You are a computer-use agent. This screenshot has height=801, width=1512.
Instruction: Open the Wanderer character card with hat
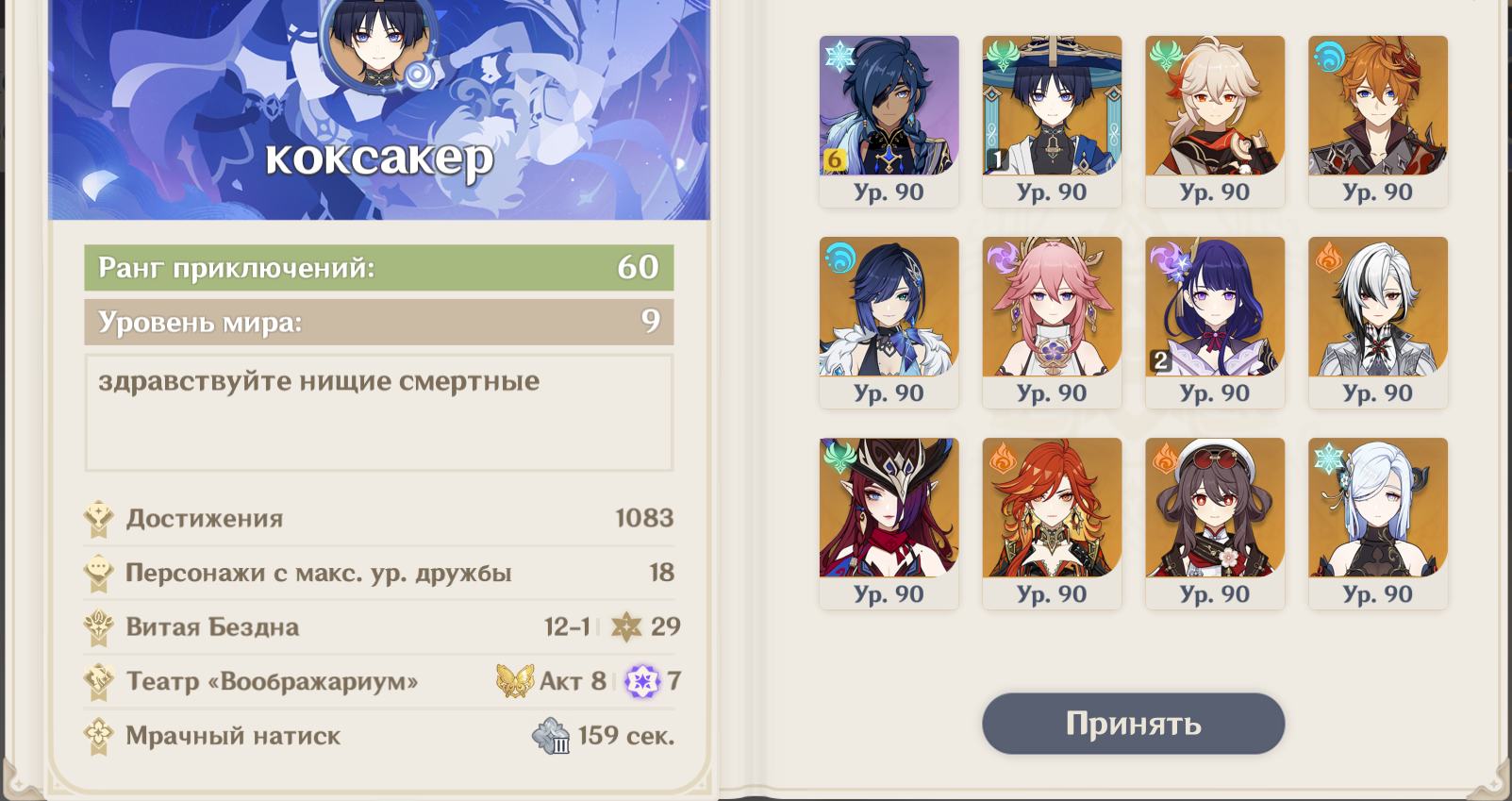point(1052,121)
